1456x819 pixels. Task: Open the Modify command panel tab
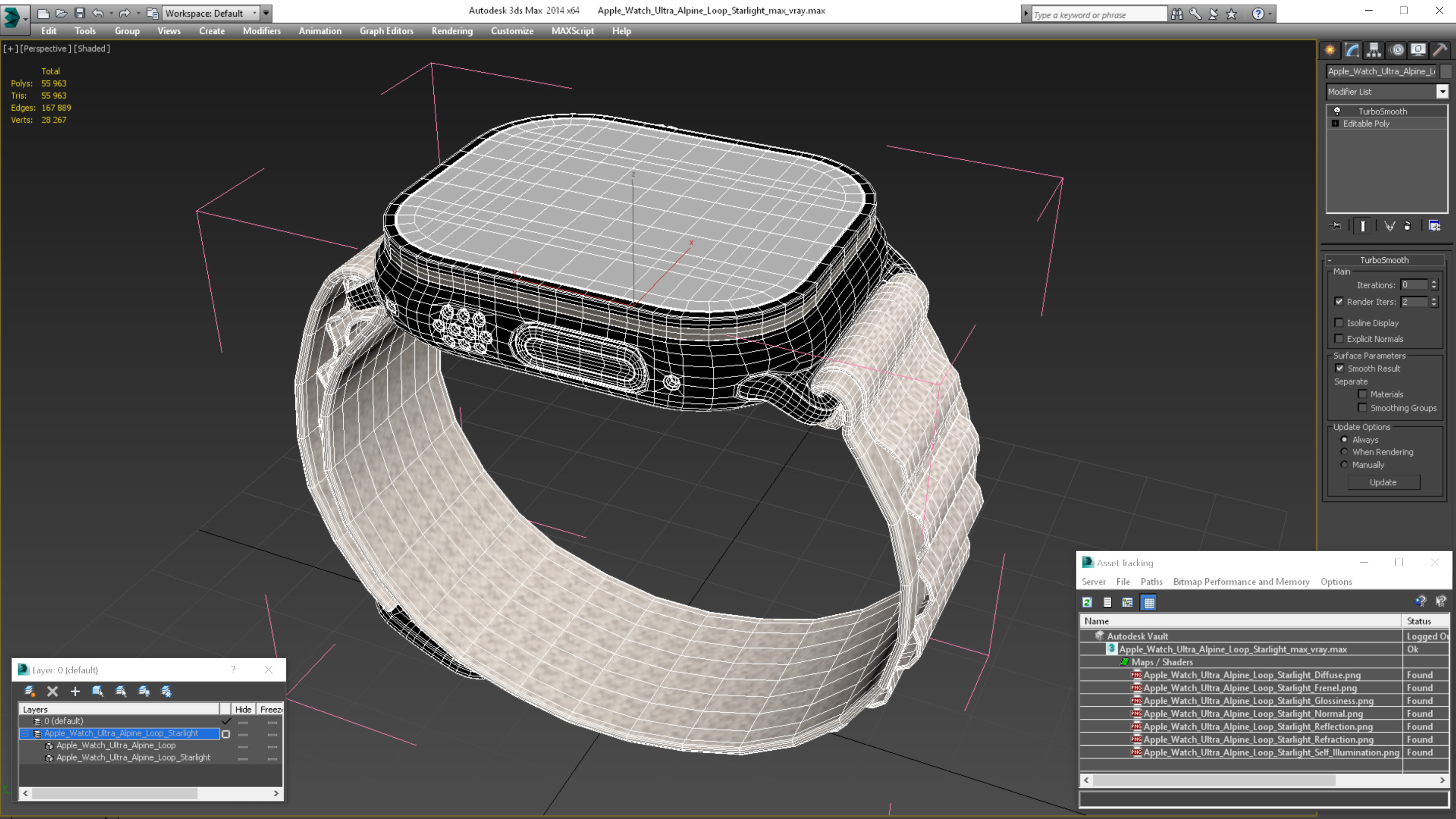1352,51
